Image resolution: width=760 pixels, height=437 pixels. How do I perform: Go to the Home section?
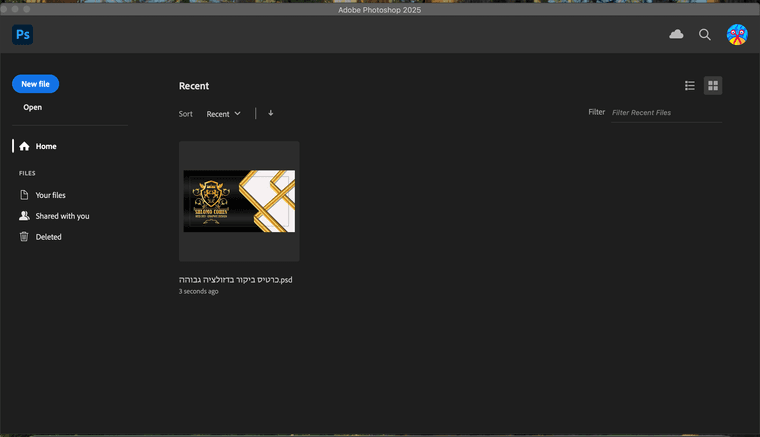[x=46, y=146]
